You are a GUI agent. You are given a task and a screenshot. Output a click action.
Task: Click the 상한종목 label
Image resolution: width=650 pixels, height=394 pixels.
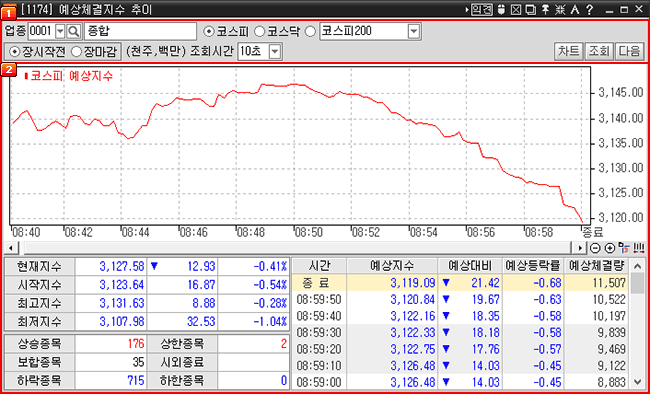click(182, 344)
